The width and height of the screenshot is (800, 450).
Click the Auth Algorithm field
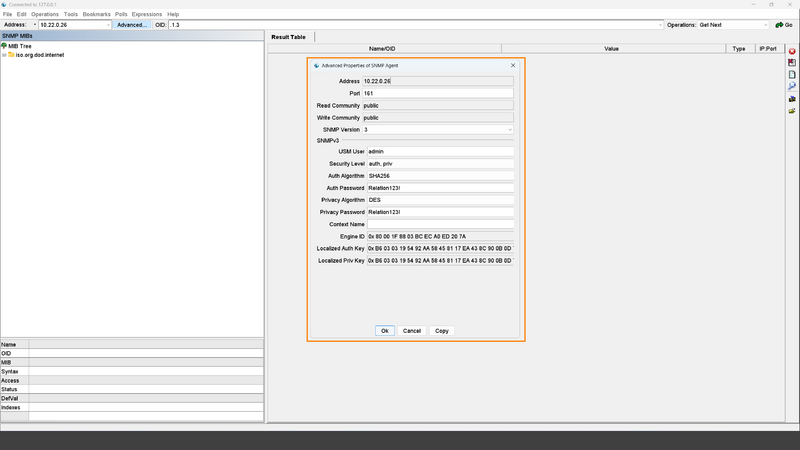coord(440,176)
